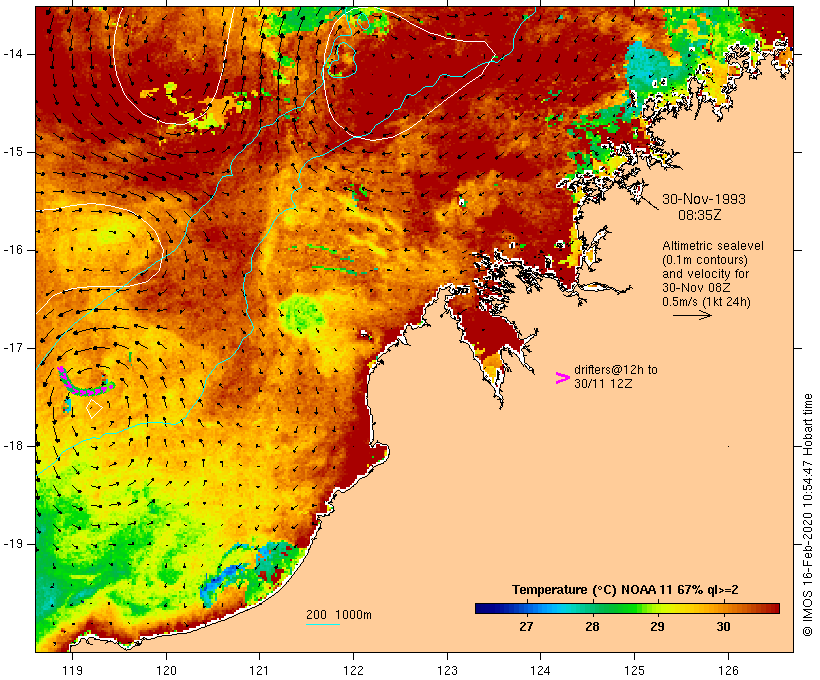The image size is (820, 680).
Task: Click the latitude axis label "-14"
Action: [x=13, y=54]
